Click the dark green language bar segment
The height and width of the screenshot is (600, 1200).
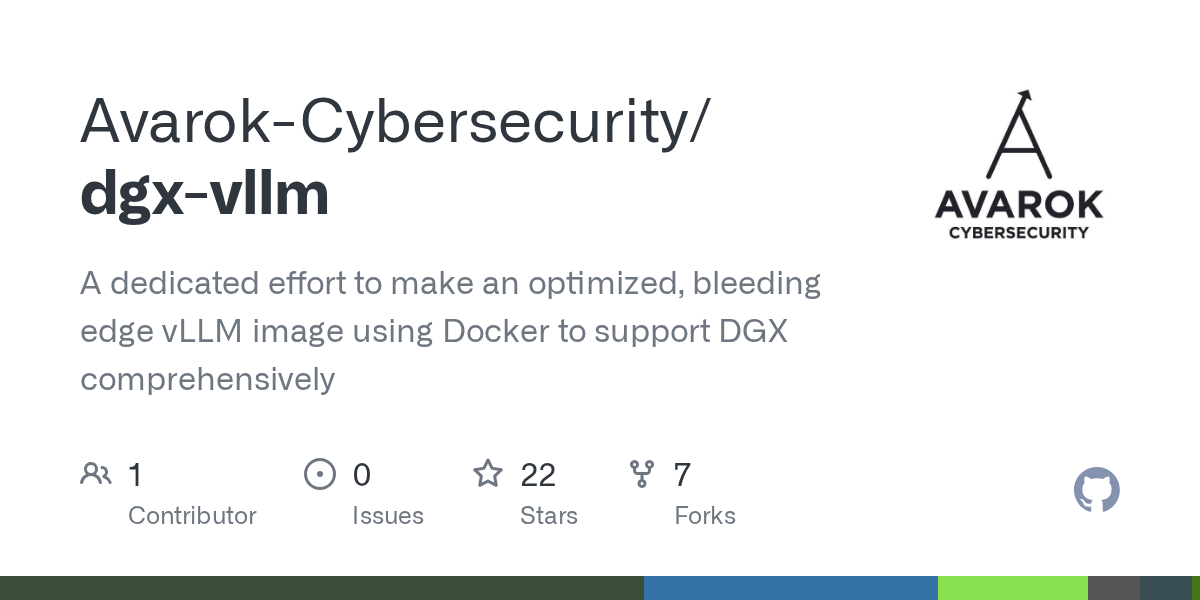[320, 588]
